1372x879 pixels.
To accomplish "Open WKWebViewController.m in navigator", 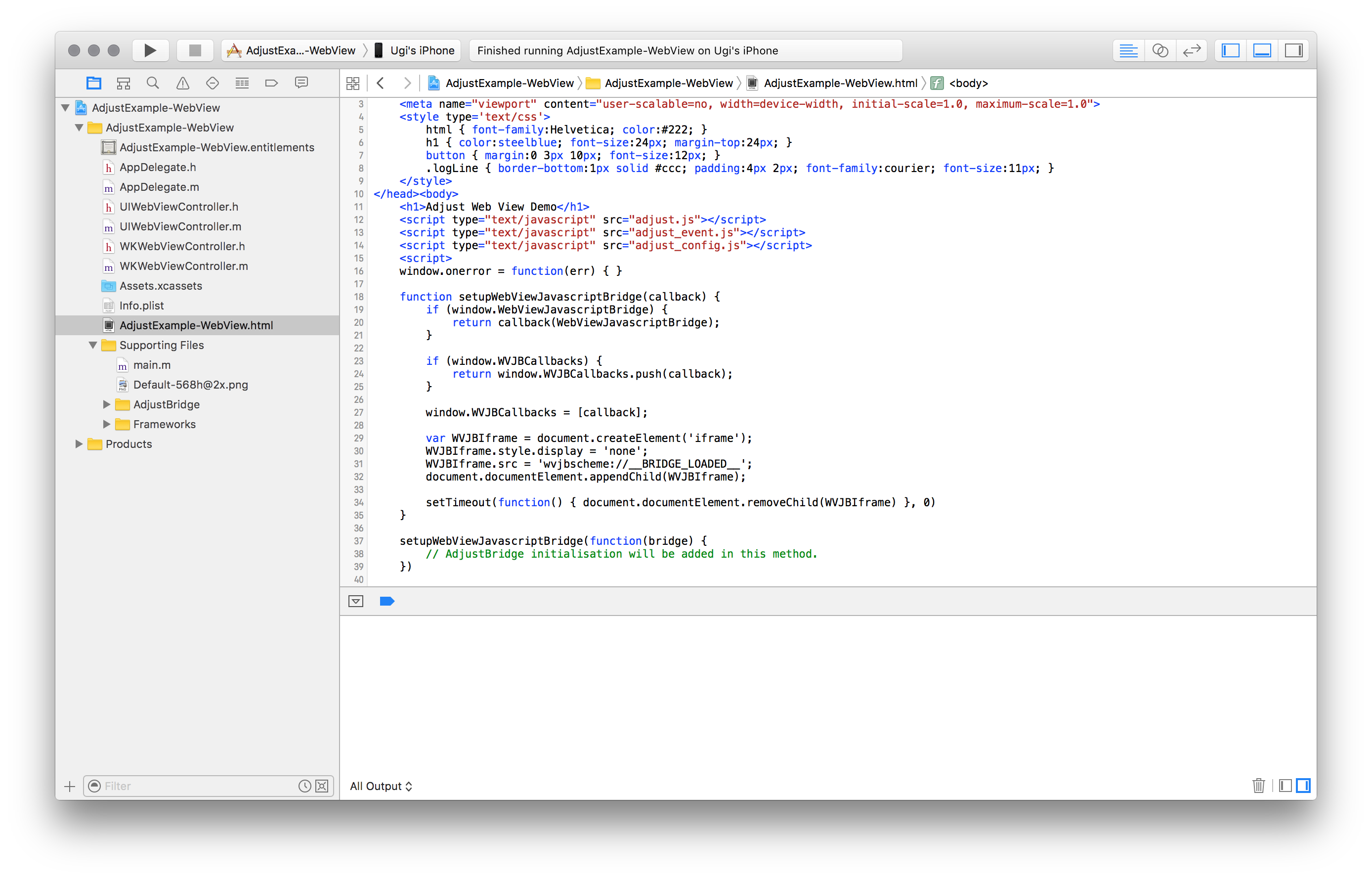I will [x=184, y=266].
